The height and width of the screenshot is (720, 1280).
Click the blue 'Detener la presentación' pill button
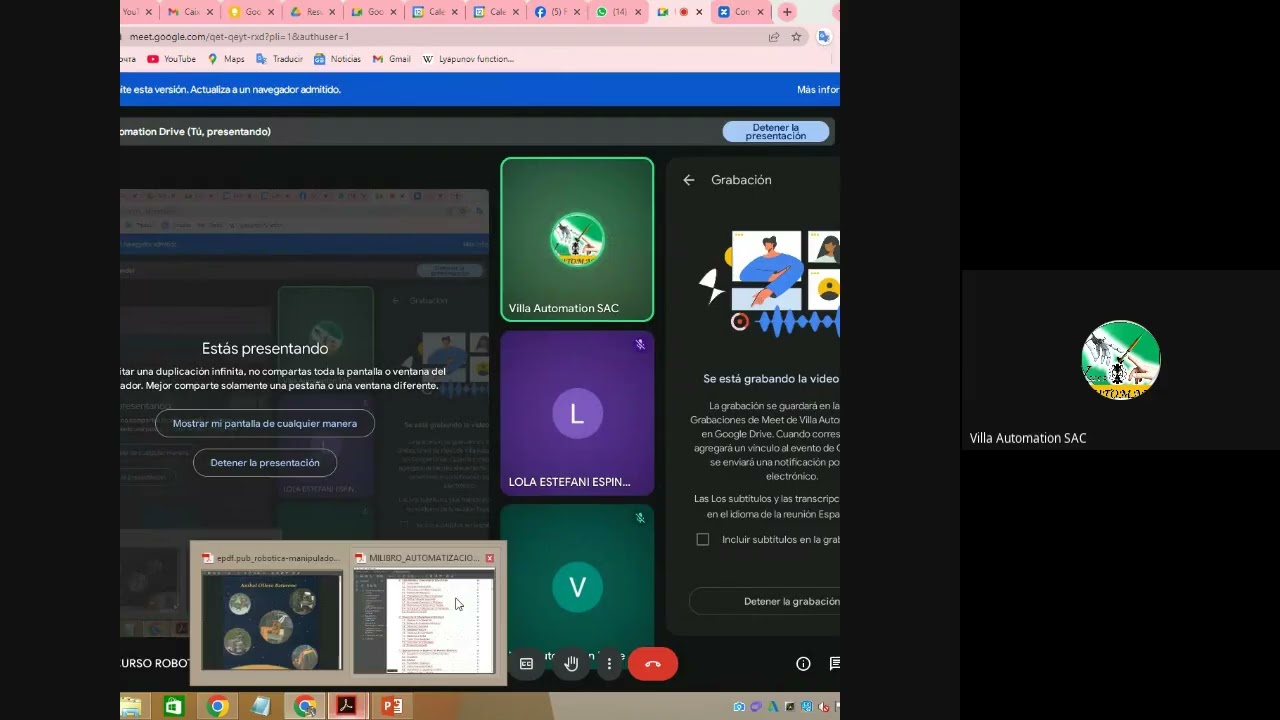click(776, 132)
